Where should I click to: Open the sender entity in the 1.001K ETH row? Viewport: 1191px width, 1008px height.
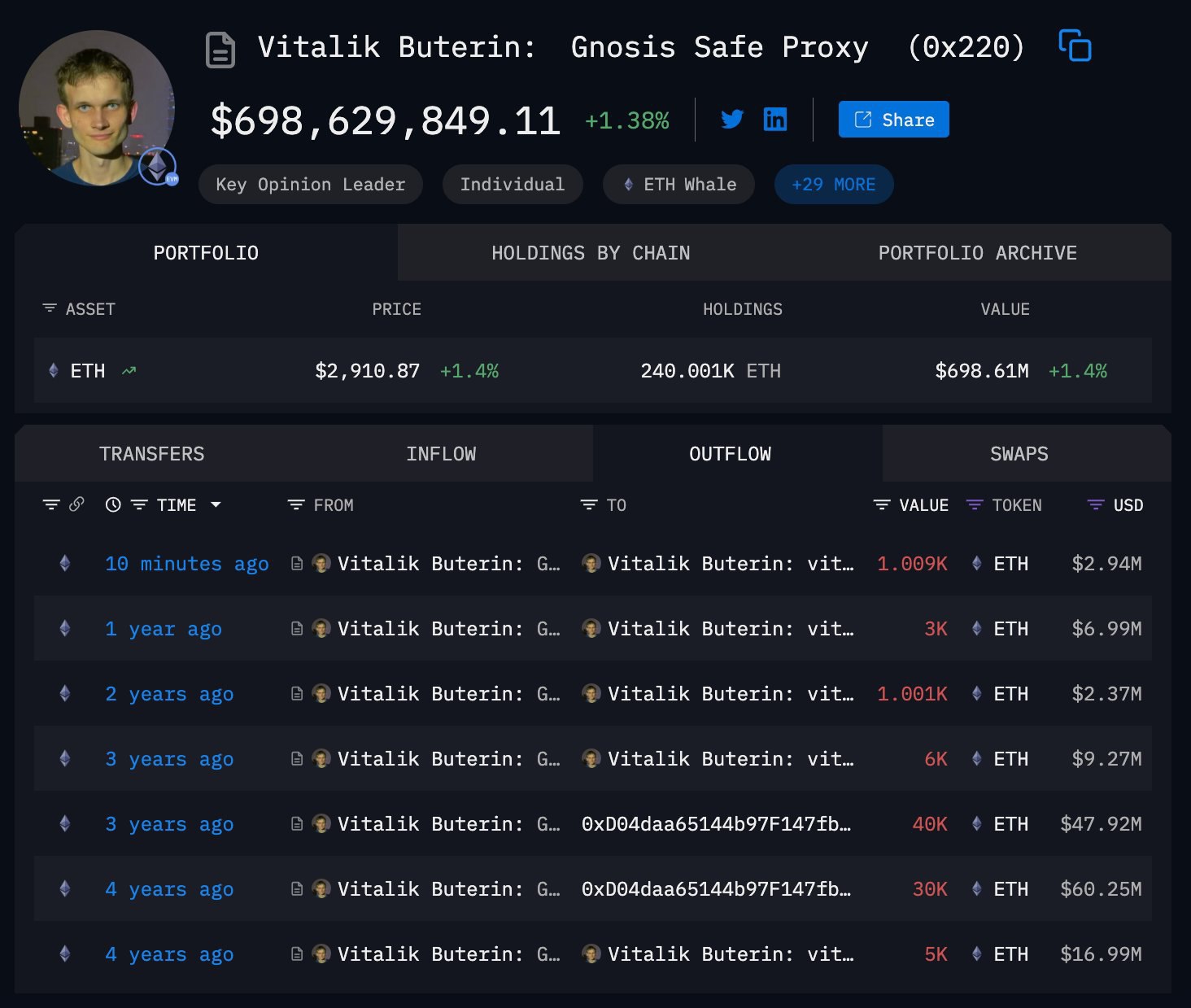click(x=449, y=694)
